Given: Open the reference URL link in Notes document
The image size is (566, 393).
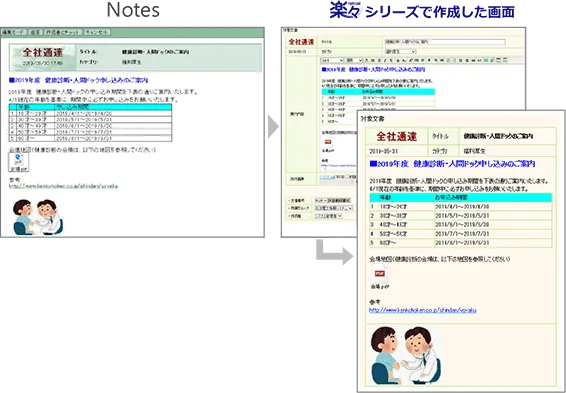Looking at the screenshot, I should point(64,186).
